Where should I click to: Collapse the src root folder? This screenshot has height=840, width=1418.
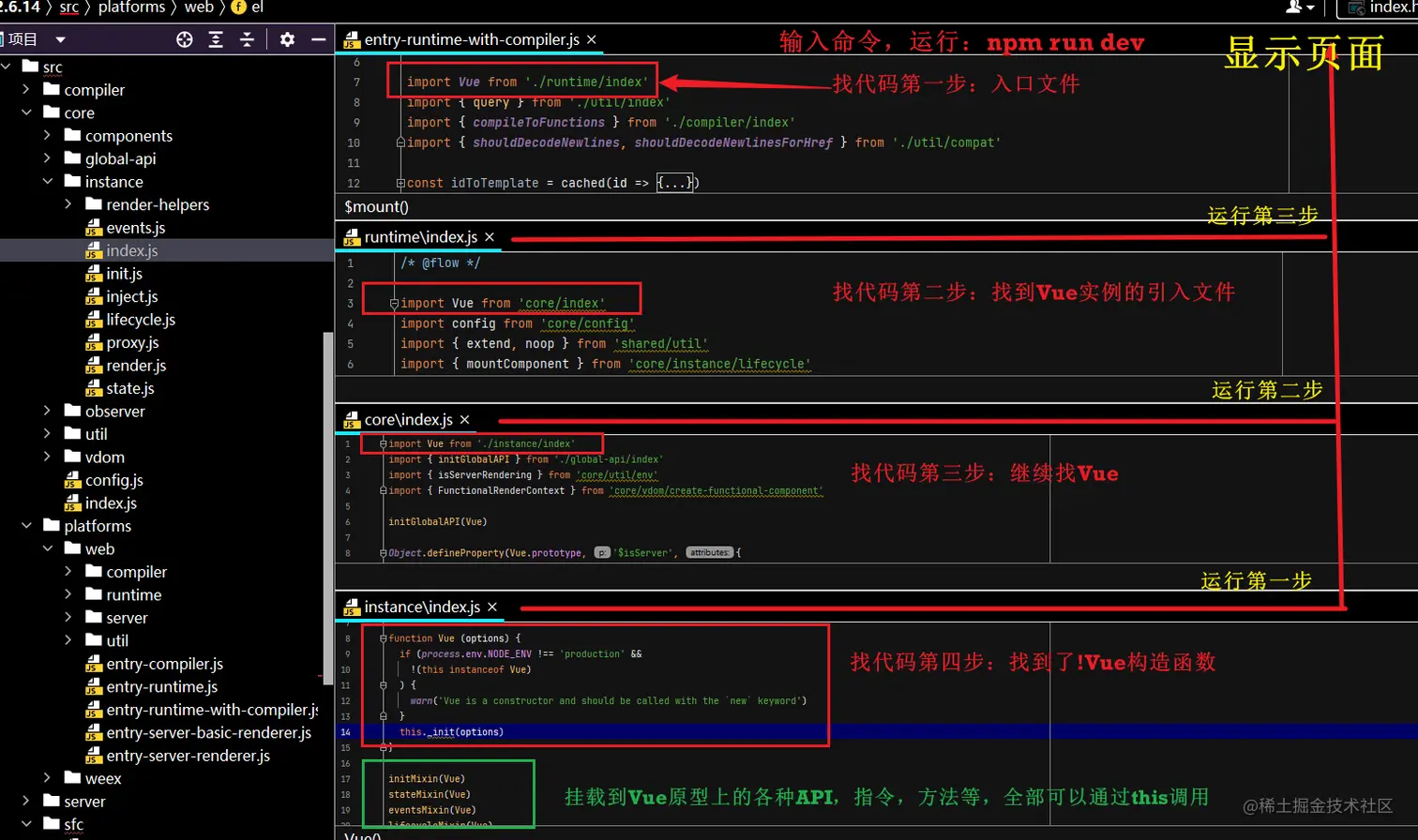[x=7, y=67]
